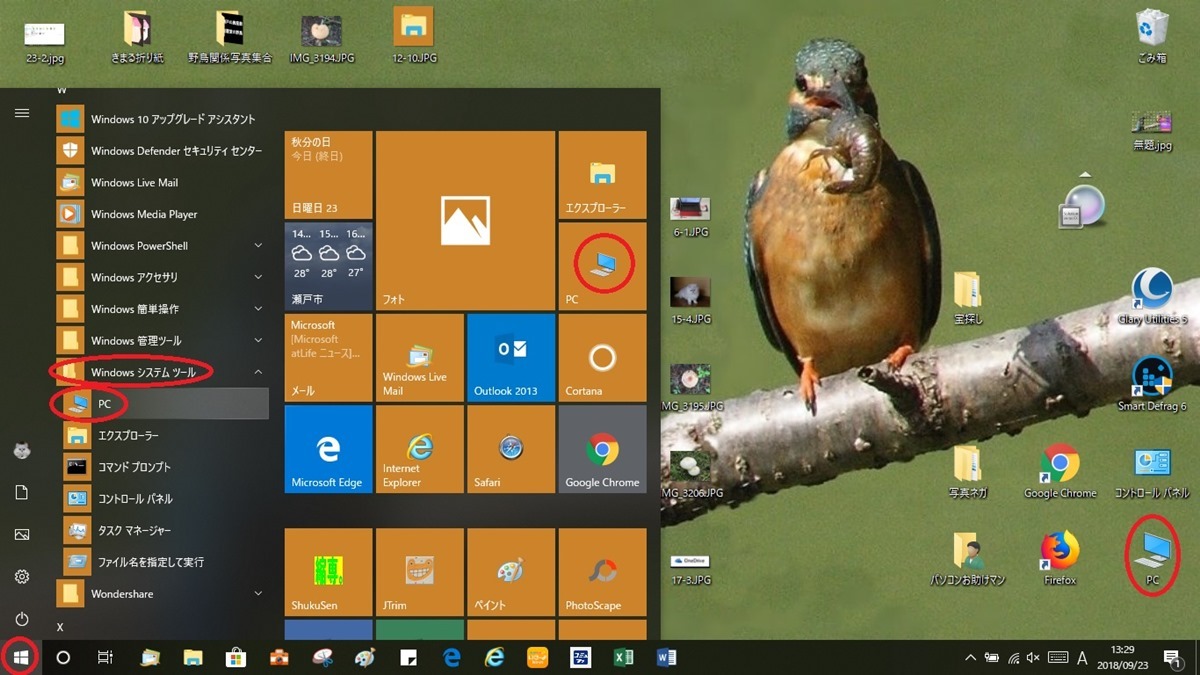
Task: Click the user account avatar in Start menu
Action: pyautogui.click(x=21, y=451)
